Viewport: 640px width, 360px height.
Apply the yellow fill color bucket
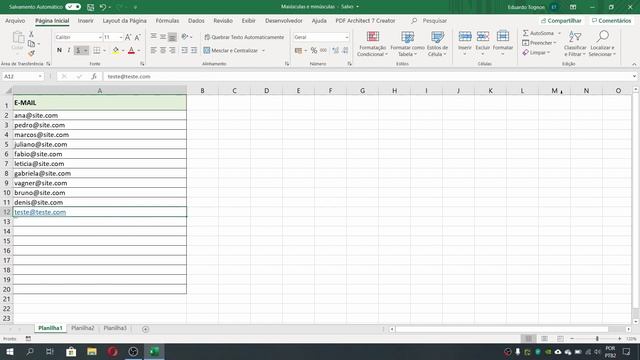click(x=116, y=50)
